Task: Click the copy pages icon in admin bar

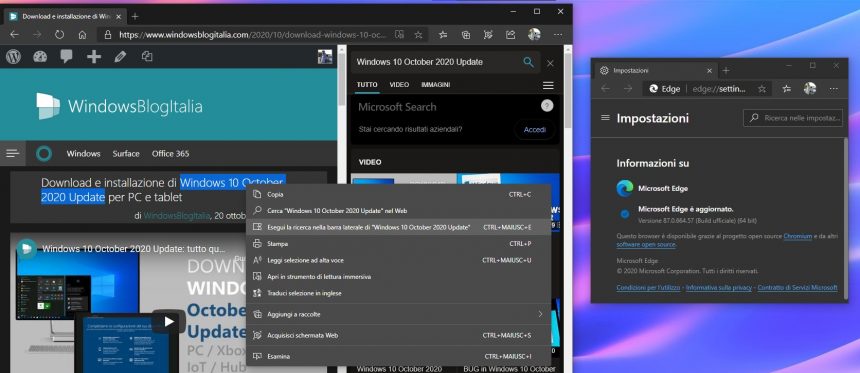Action: click(147, 56)
